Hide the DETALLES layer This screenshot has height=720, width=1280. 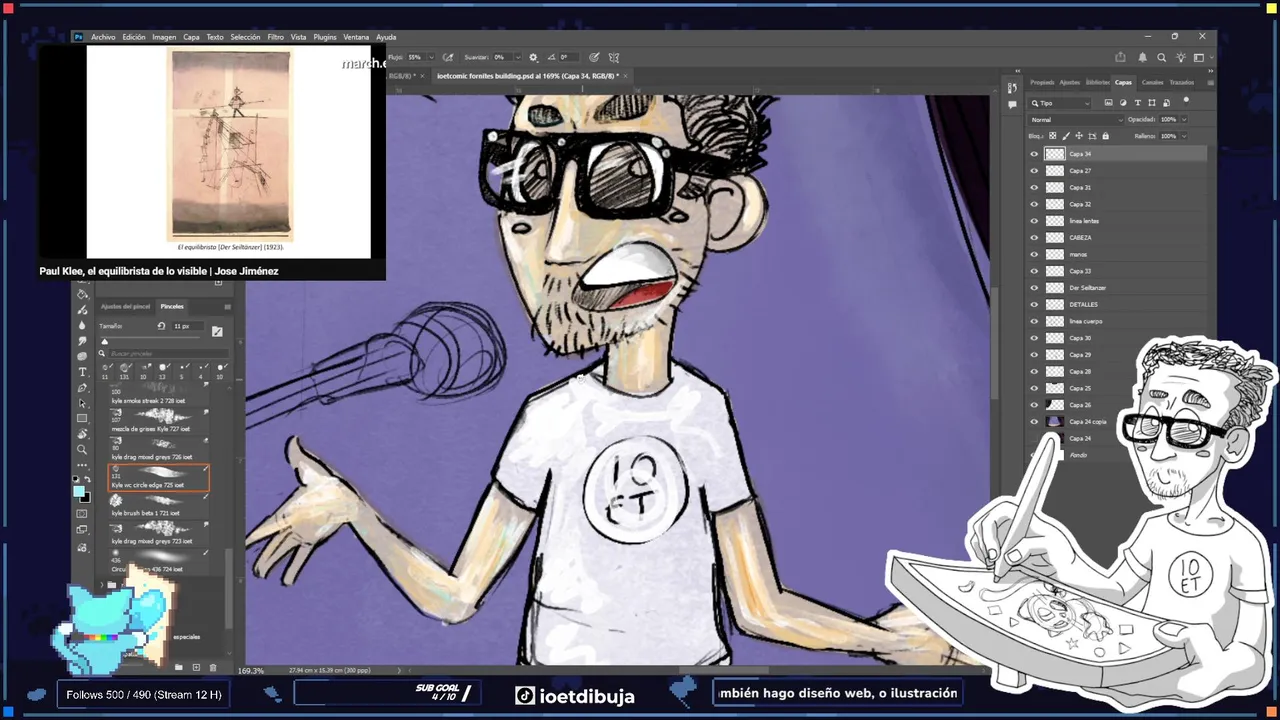click(x=1034, y=304)
